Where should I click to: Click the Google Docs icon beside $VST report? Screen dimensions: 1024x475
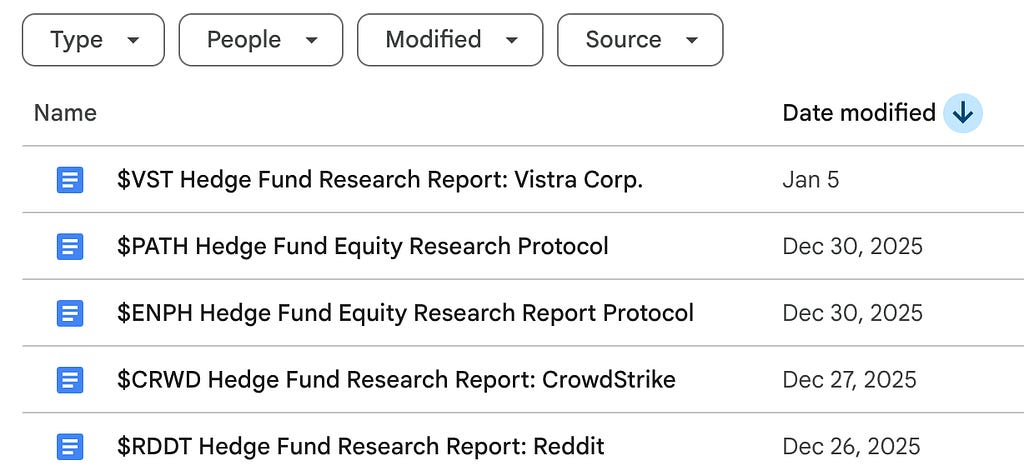pos(70,180)
